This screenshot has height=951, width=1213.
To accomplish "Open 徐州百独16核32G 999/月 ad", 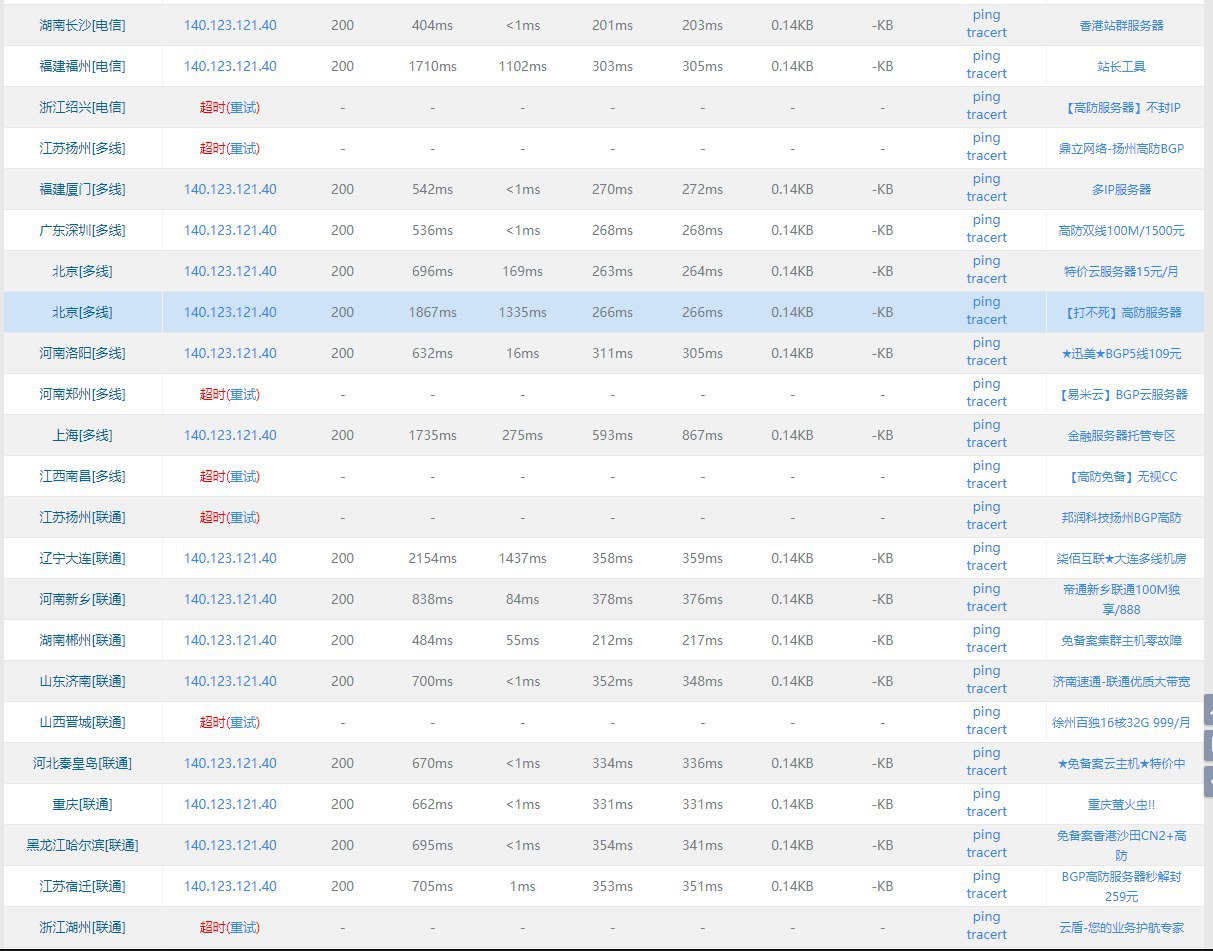I will tap(1121, 722).
